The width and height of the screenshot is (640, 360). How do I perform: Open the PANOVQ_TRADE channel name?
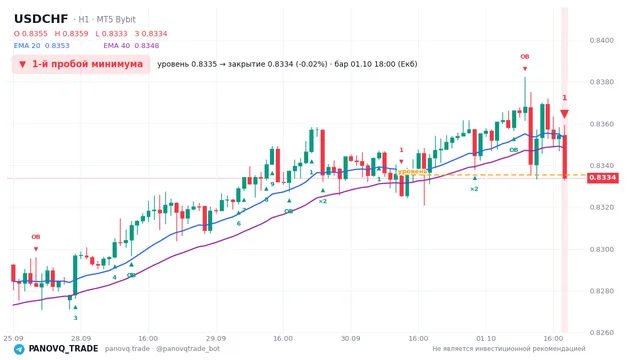[x=63, y=349]
